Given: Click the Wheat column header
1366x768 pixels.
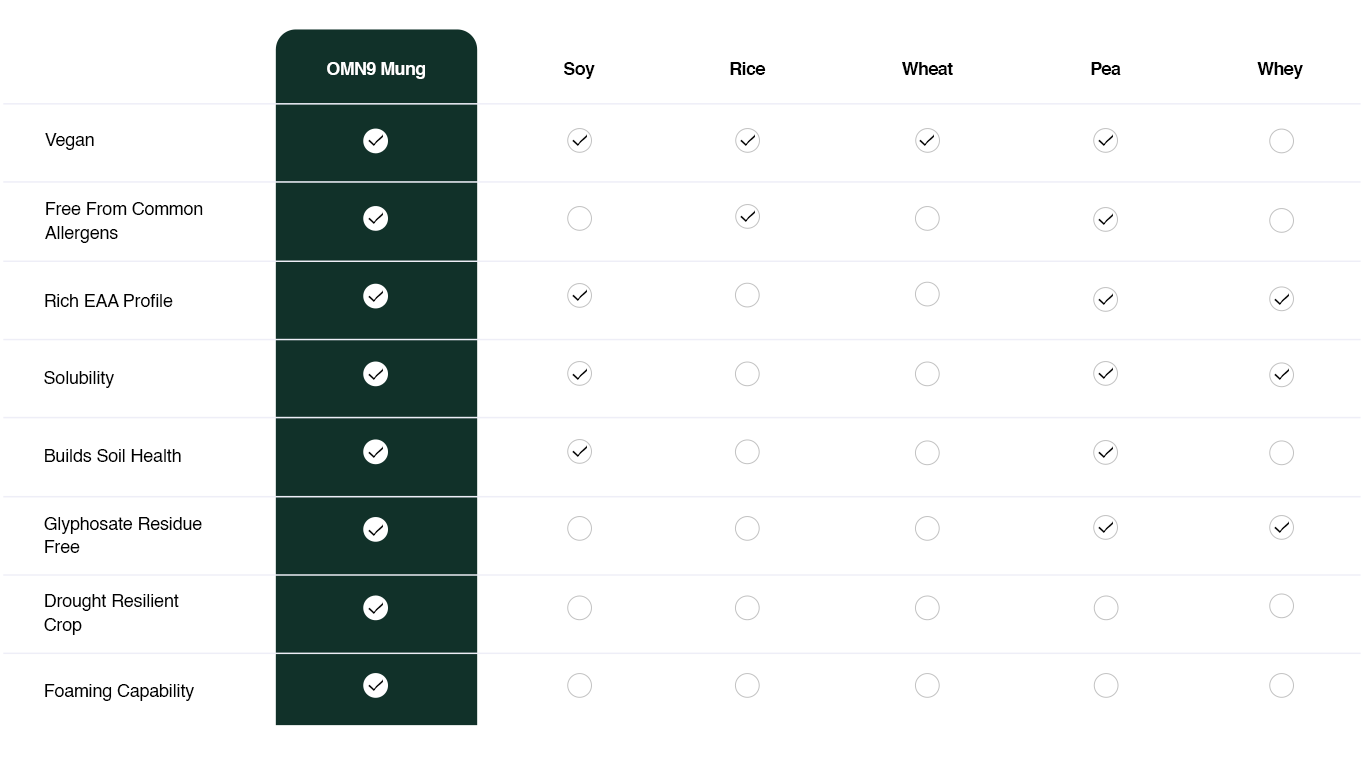Looking at the screenshot, I should (927, 69).
